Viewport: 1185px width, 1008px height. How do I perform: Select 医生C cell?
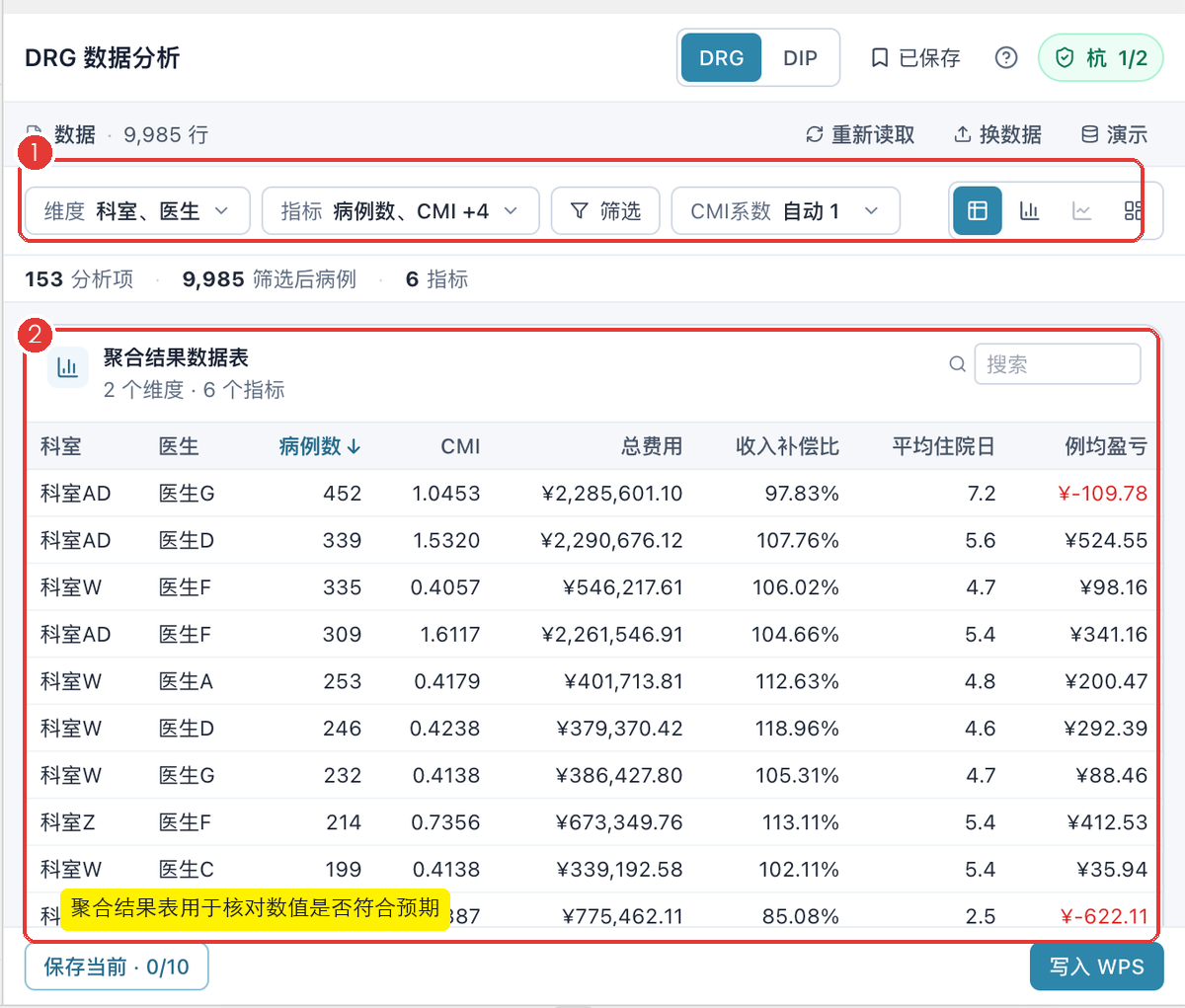tap(187, 870)
